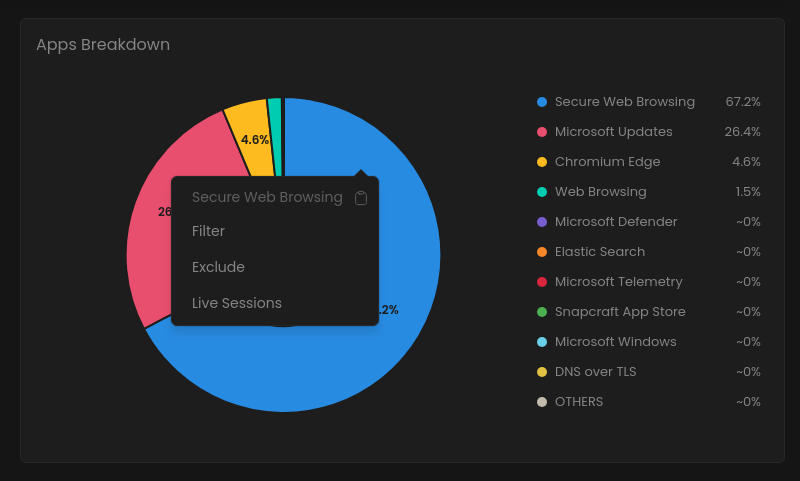Select Snapcraft App Store legend label
This screenshot has height=481, width=800.
[620, 312]
